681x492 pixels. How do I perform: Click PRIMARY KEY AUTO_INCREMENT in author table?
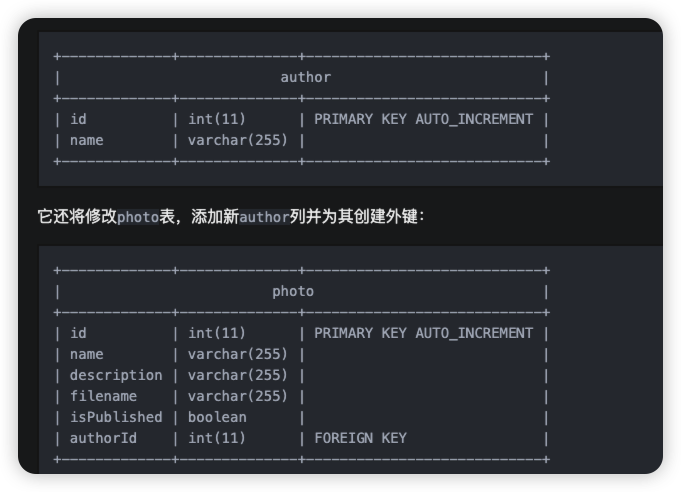pos(423,119)
